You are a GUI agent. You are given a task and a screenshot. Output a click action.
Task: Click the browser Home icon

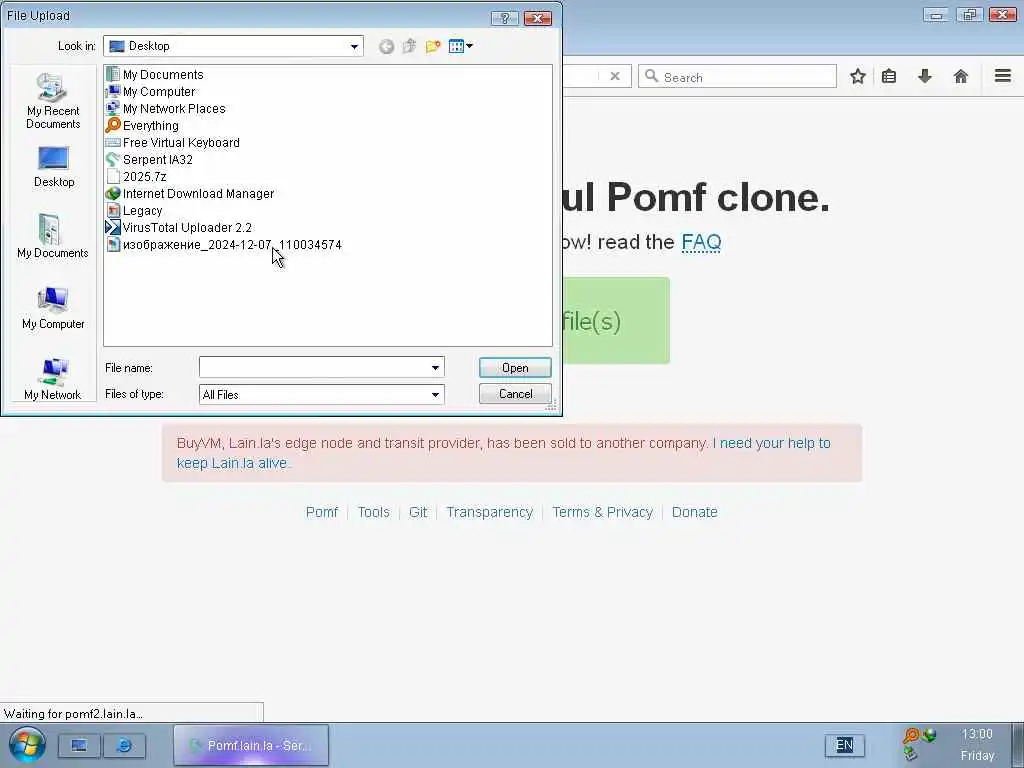click(961, 76)
